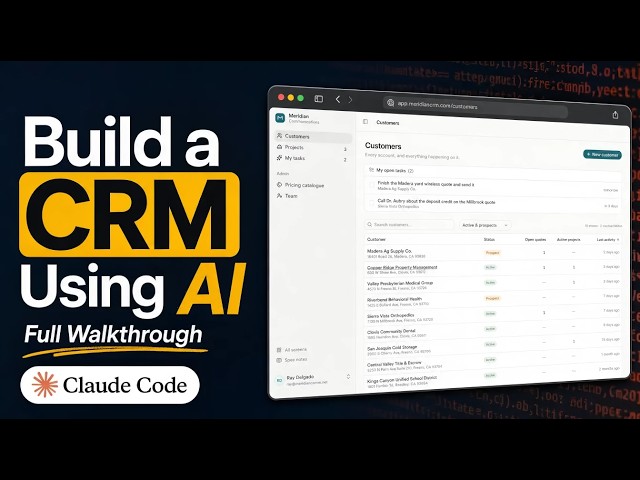Image resolution: width=640 pixels, height=480 pixels.
Task: Click the Kings Canyon Unified School District row
Action: point(493,378)
